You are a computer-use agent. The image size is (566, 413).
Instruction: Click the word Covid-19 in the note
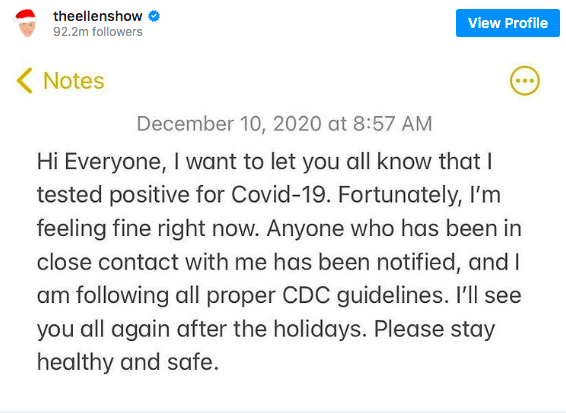pyautogui.click(x=280, y=195)
